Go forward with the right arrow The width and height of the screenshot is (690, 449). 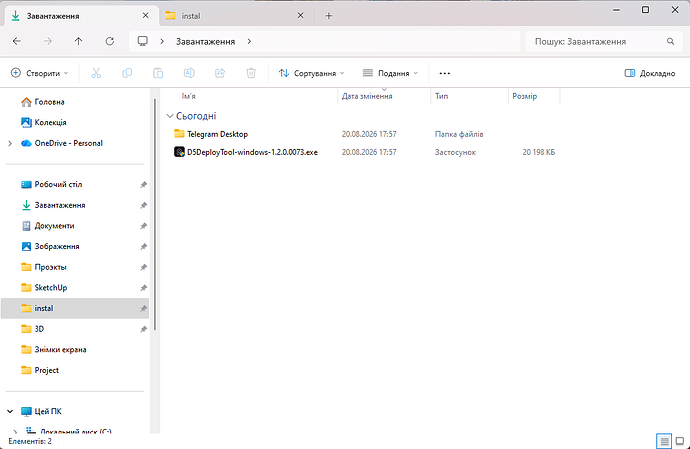[48, 41]
